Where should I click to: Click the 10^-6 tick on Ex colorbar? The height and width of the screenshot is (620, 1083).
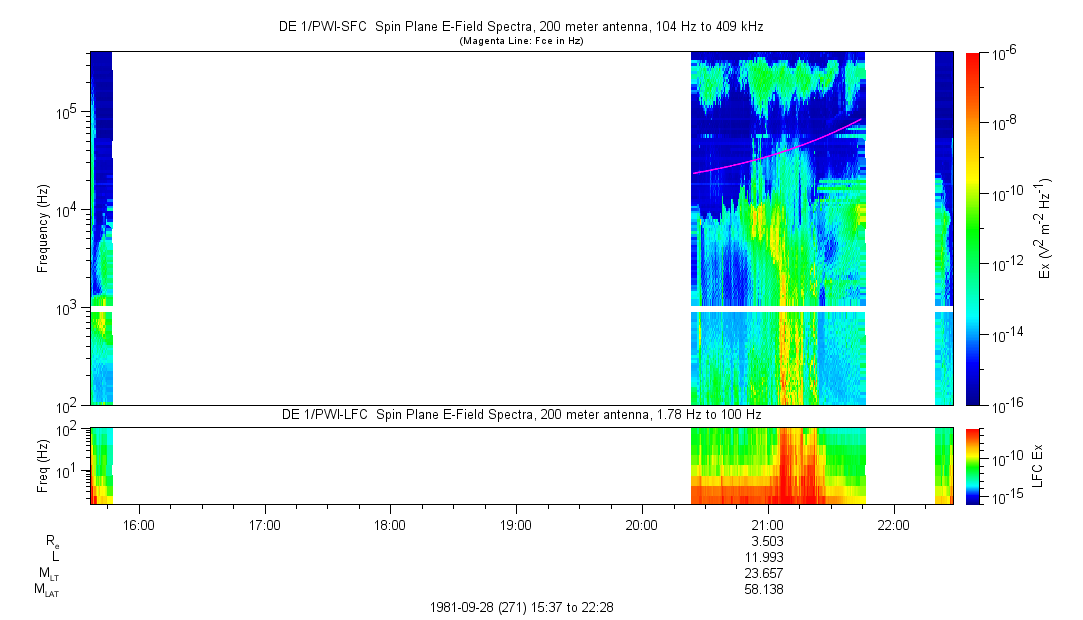tap(1007, 53)
